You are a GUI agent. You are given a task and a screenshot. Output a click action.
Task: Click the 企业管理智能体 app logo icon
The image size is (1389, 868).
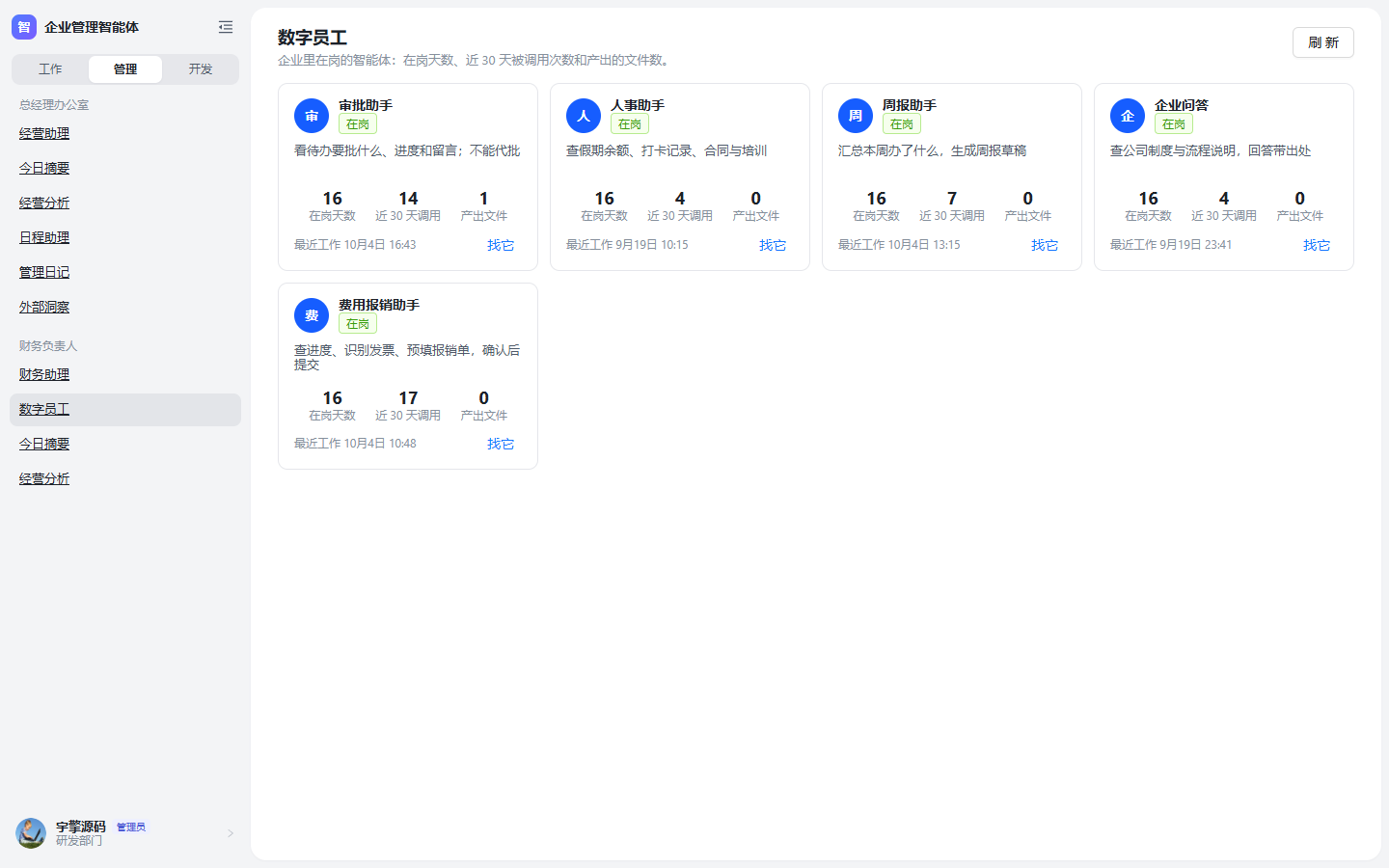point(24,27)
